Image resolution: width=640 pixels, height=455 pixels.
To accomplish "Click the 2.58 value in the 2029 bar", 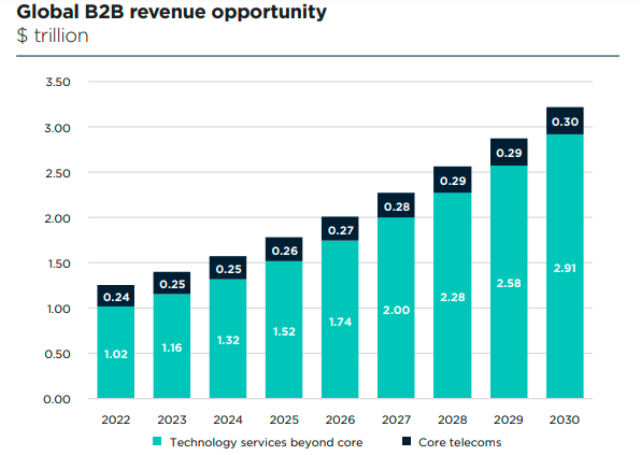I will pyautogui.click(x=509, y=283).
